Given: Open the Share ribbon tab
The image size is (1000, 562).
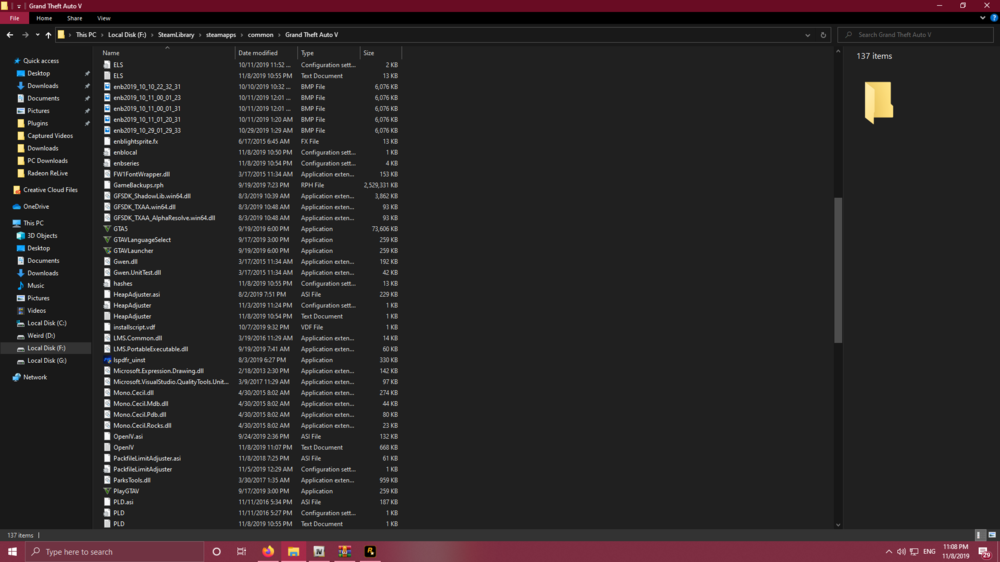Looking at the screenshot, I should coord(75,18).
